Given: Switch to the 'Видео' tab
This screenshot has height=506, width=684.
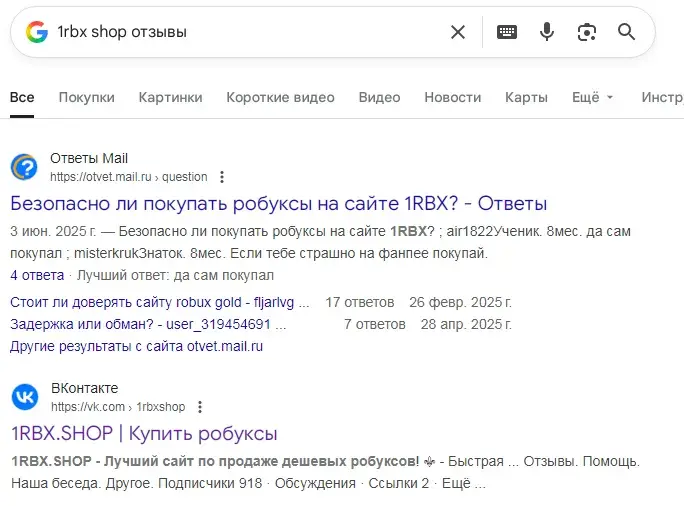Looking at the screenshot, I should coord(380,97).
